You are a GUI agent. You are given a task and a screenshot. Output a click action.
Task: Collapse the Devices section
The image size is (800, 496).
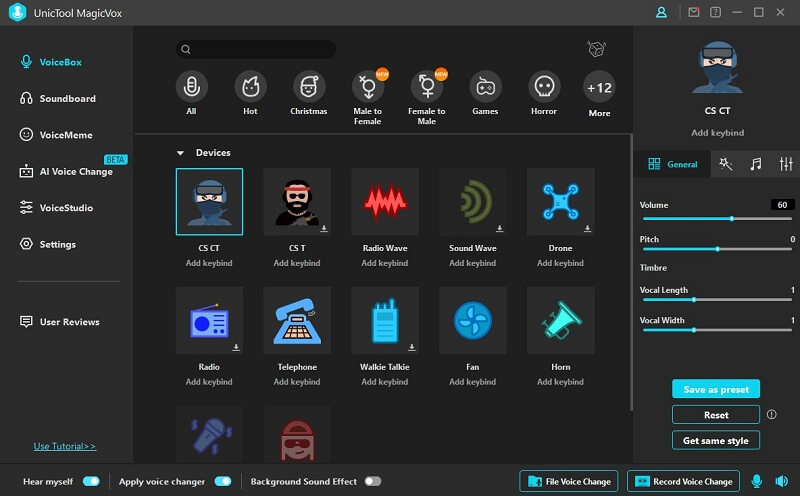click(x=181, y=153)
